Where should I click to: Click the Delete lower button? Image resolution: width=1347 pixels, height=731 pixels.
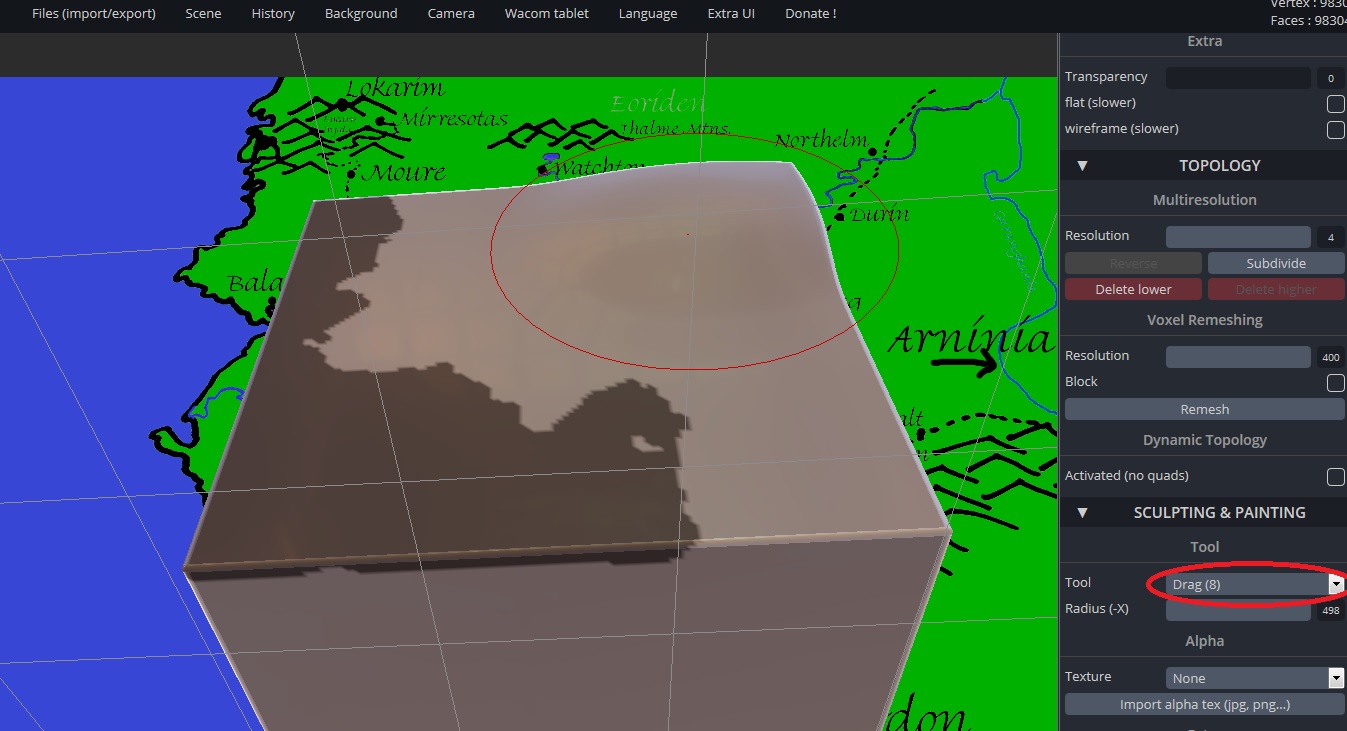click(1133, 289)
